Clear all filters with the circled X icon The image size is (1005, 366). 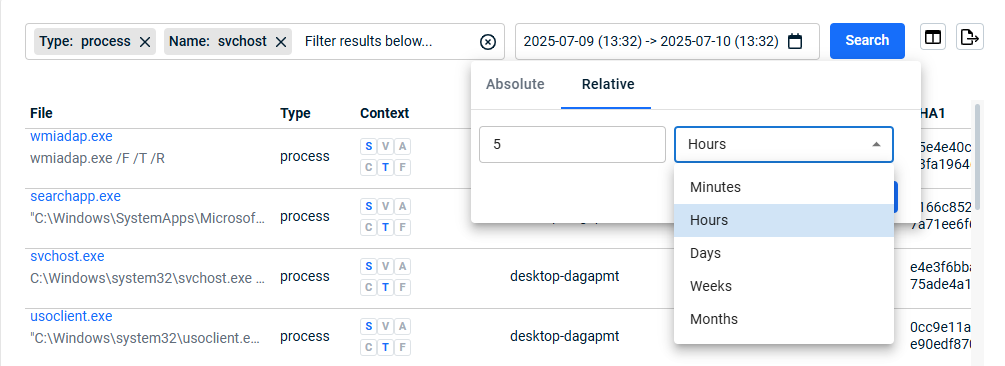488,42
